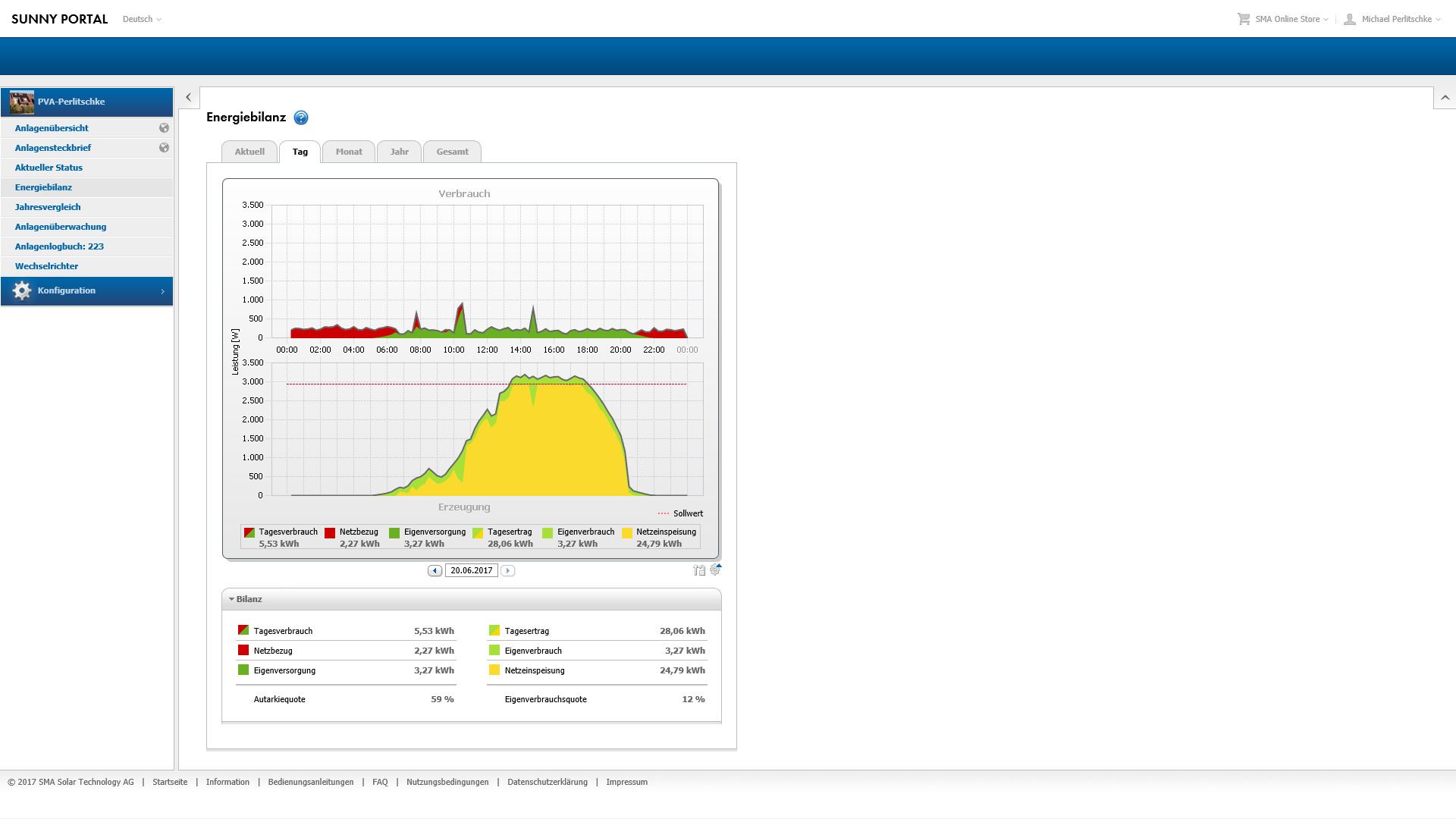Click globe icon beside Anlagenübersicht
This screenshot has height=819, width=1456.
[x=164, y=128]
